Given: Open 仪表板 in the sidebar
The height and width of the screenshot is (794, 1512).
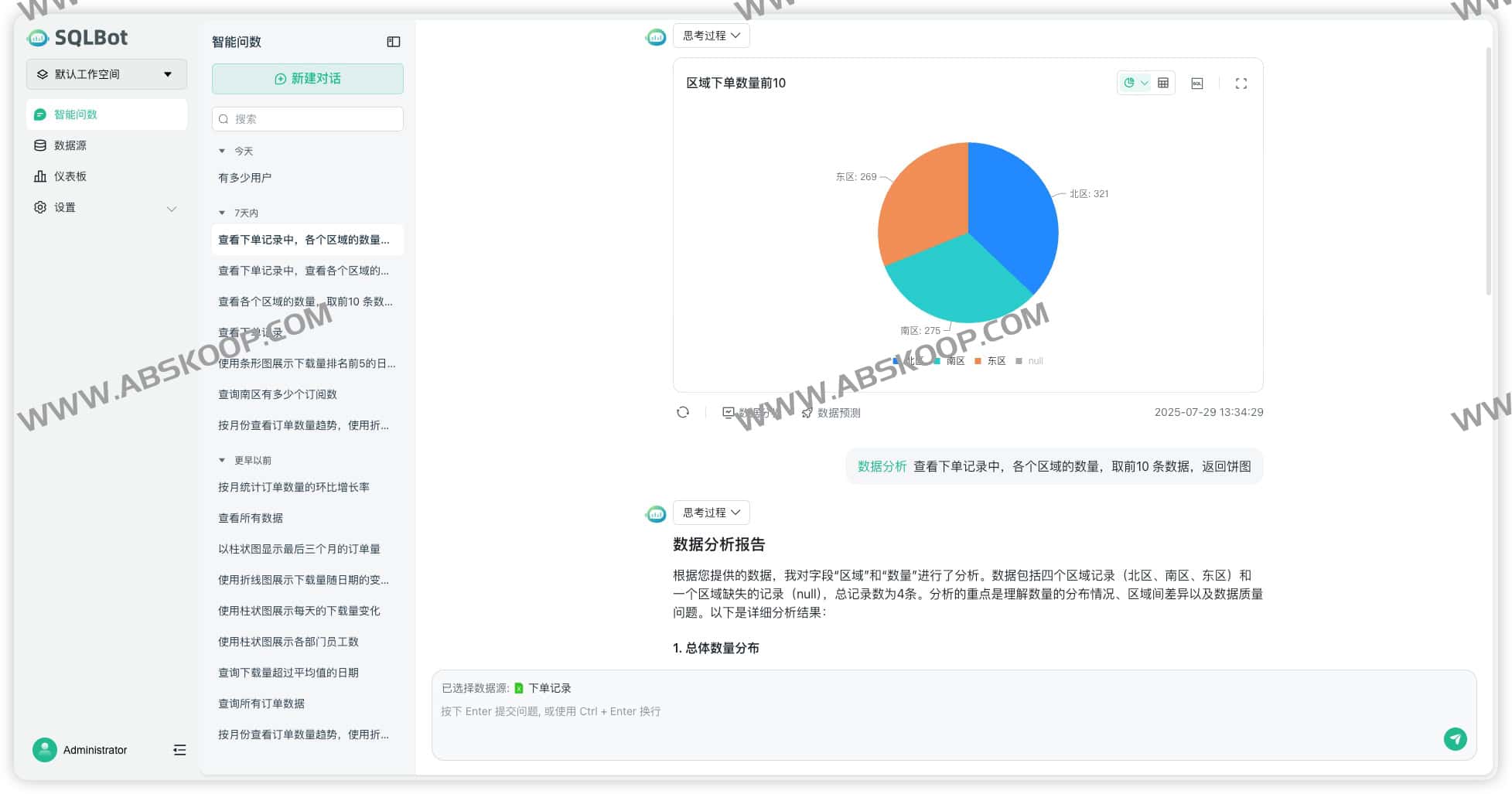Looking at the screenshot, I should pyautogui.click(x=70, y=176).
